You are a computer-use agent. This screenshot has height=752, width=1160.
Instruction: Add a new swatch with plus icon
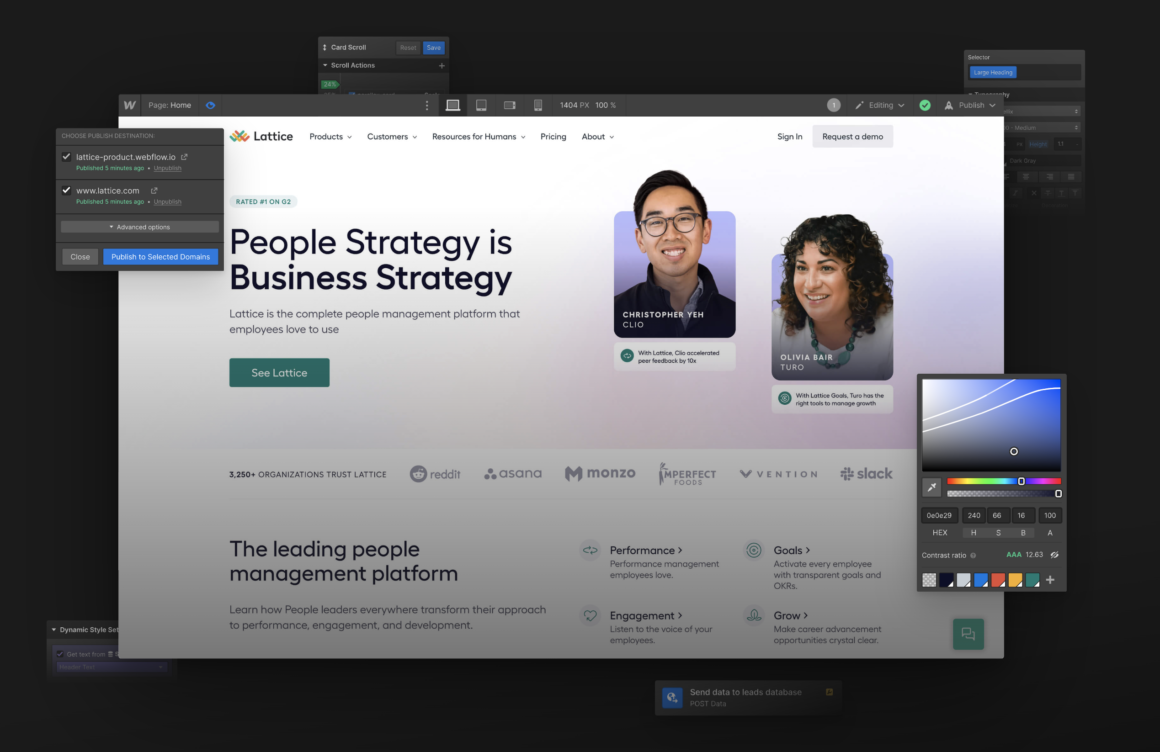click(1050, 580)
